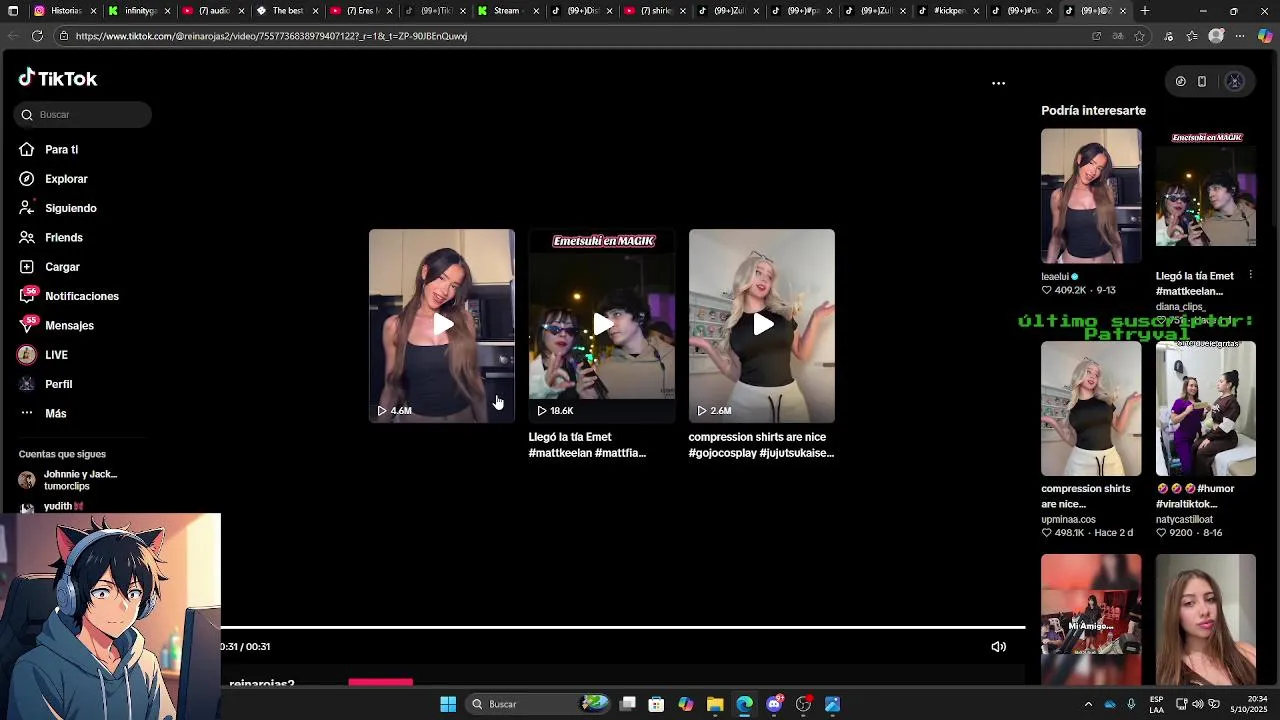The image size is (1280, 720).
Task: Open a new browser tab
Action: coord(1145,11)
